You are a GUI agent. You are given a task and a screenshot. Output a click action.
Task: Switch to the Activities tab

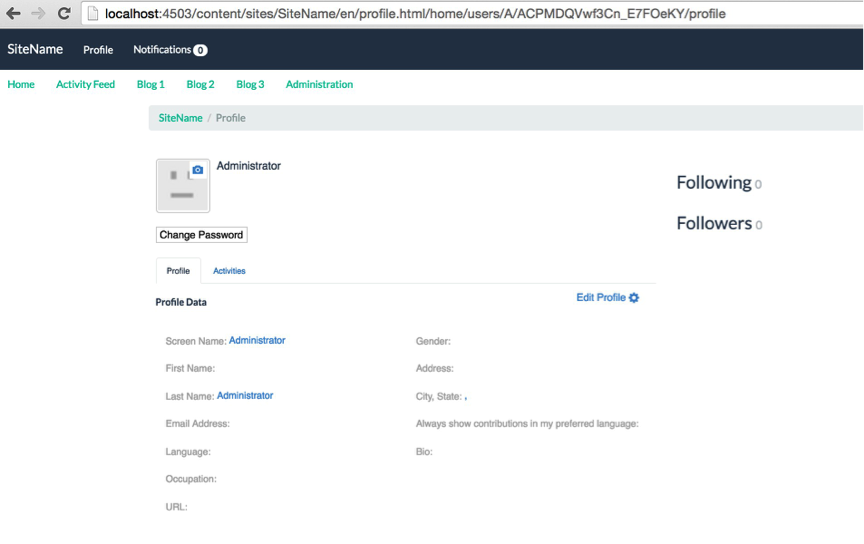229,271
